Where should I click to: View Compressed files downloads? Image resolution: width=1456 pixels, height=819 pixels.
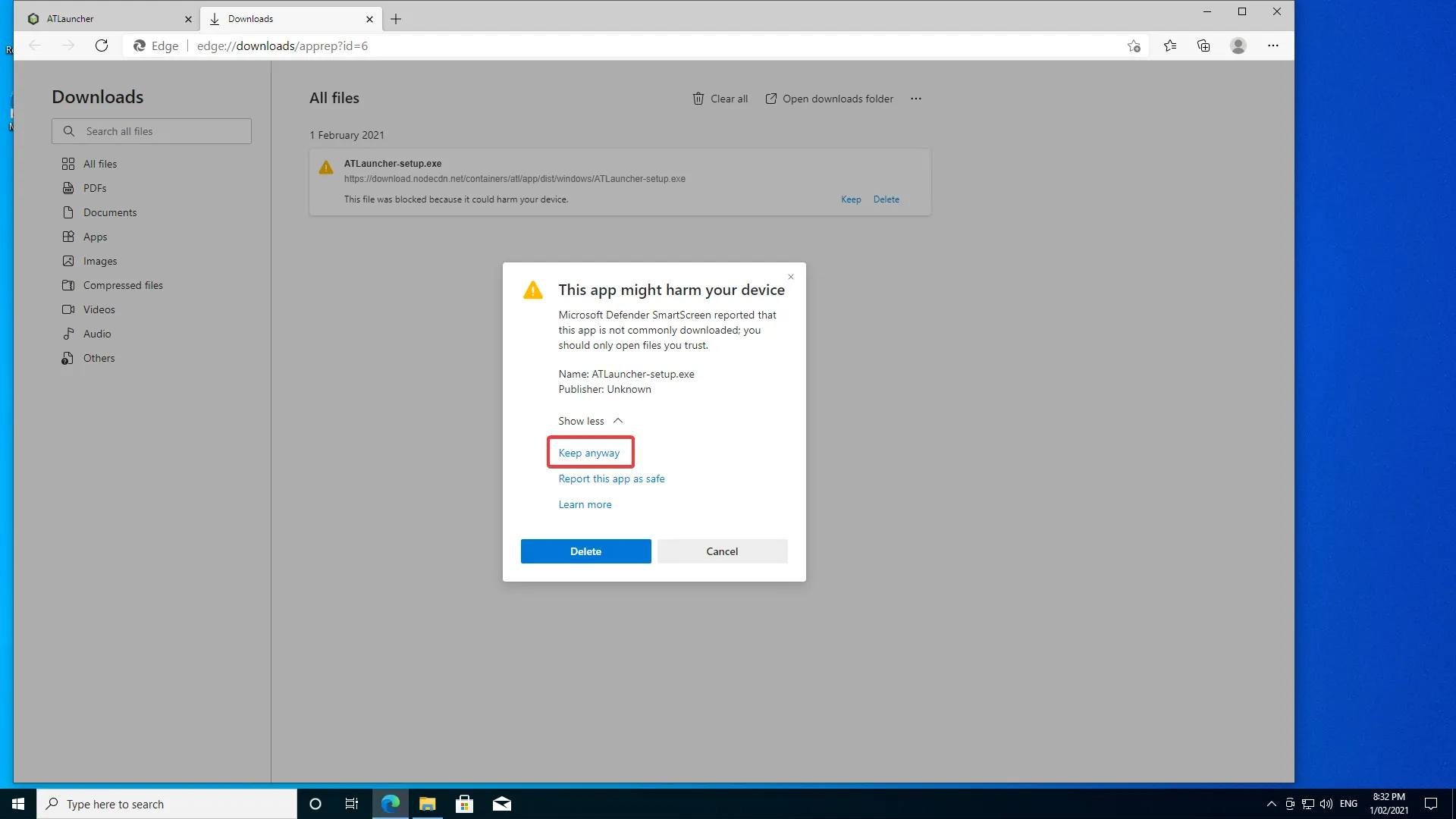pyautogui.click(x=122, y=284)
